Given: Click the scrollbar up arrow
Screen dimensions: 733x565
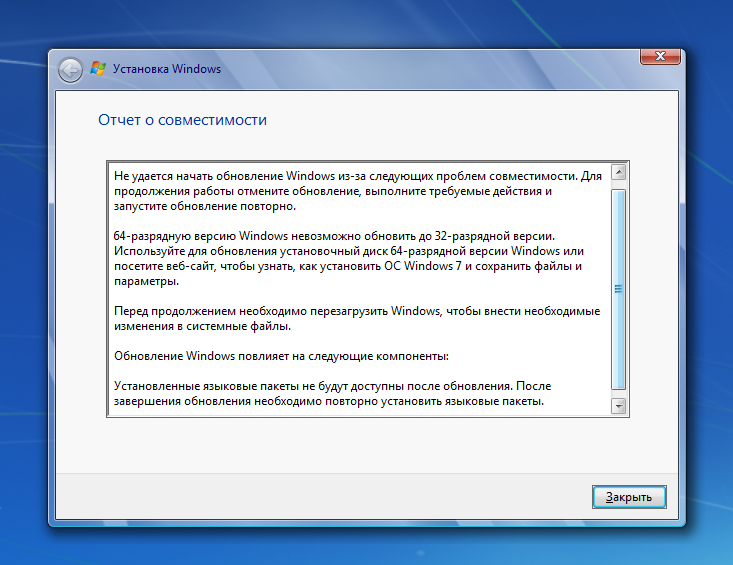Looking at the screenshot, I should point(618,172).
